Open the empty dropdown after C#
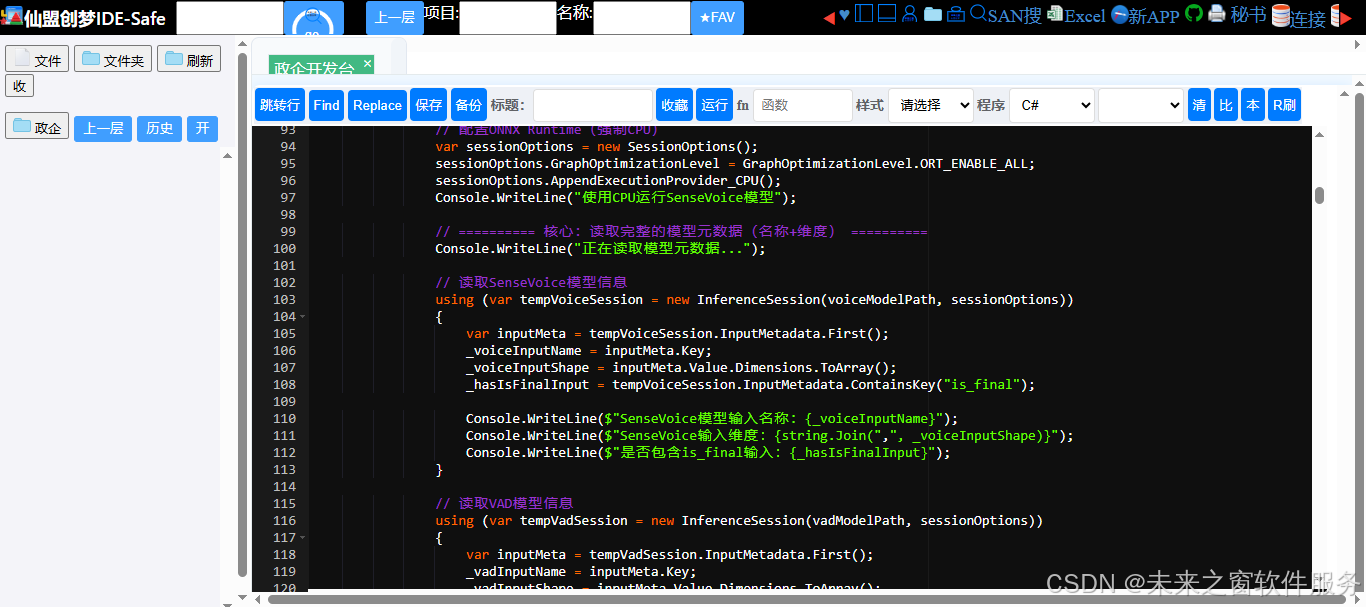 [x=1141, y=105]
